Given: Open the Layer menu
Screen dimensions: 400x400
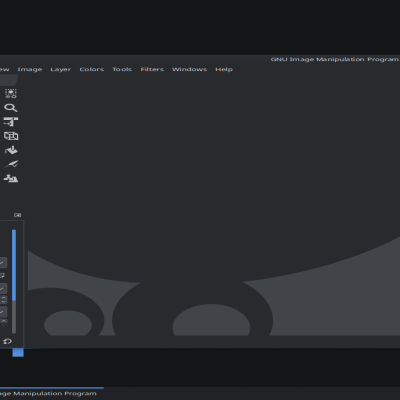Looking at the screenshot, I should click(x=60, y=69).
